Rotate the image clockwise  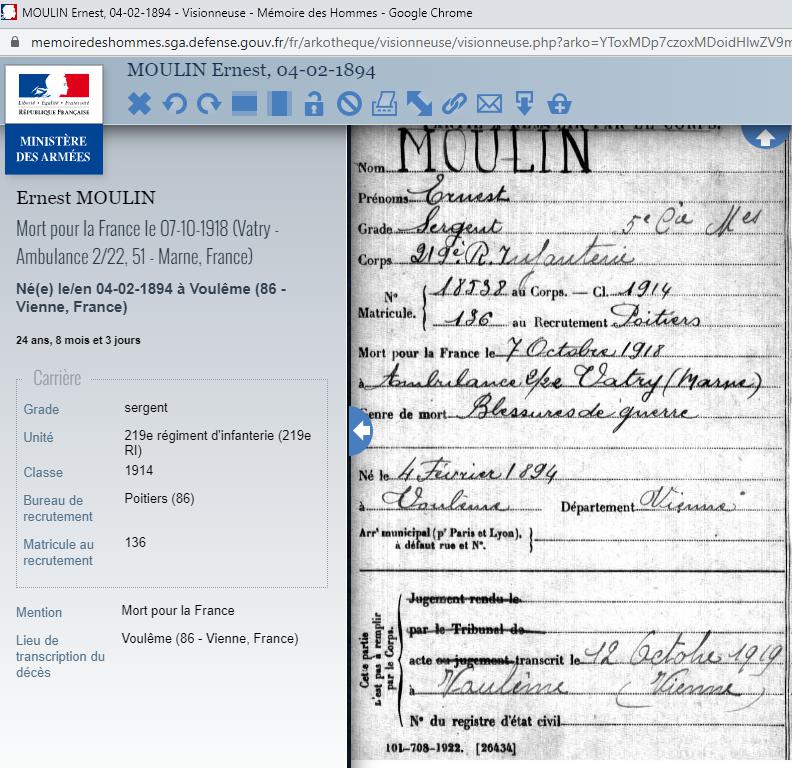209,104
